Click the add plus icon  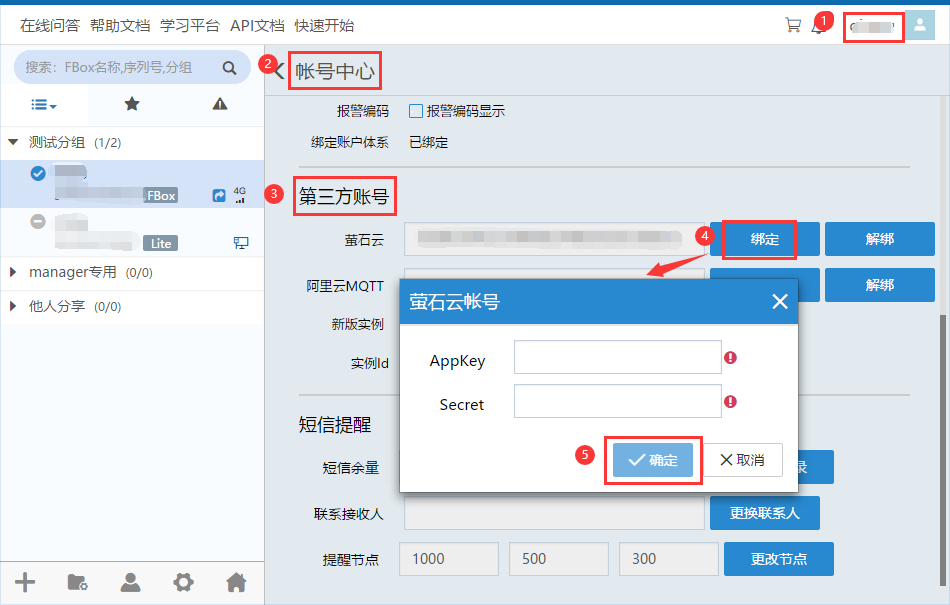25,582
